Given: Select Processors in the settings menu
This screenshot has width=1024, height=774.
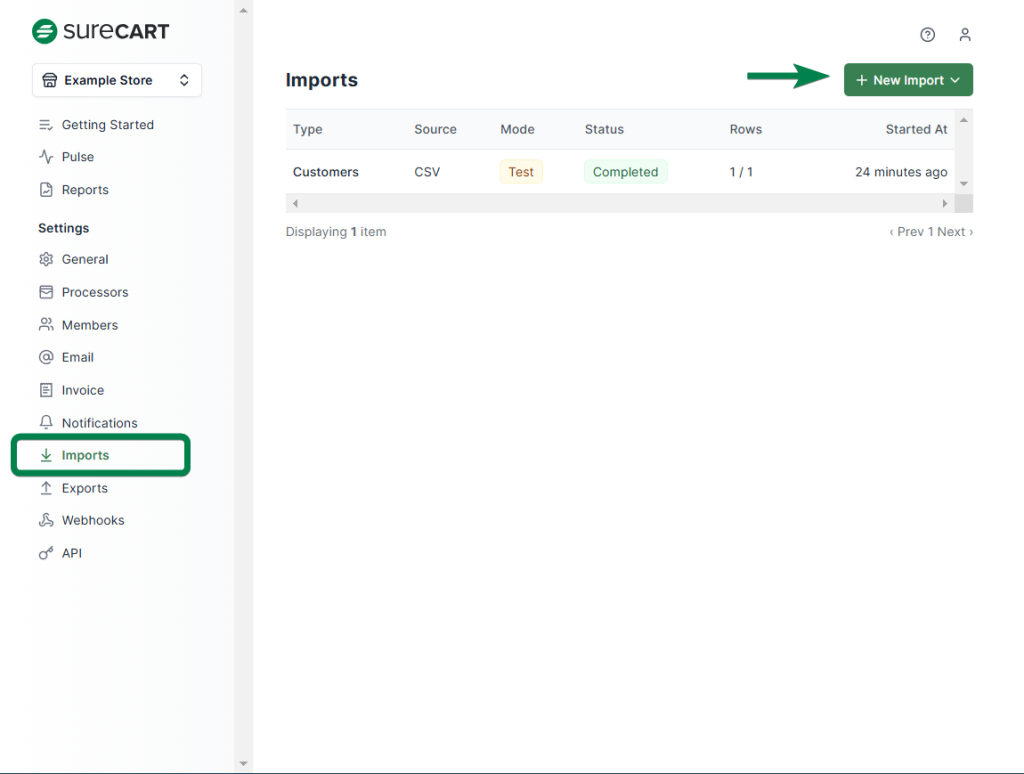Looking at the screenshot, I should tap(95, 292).
